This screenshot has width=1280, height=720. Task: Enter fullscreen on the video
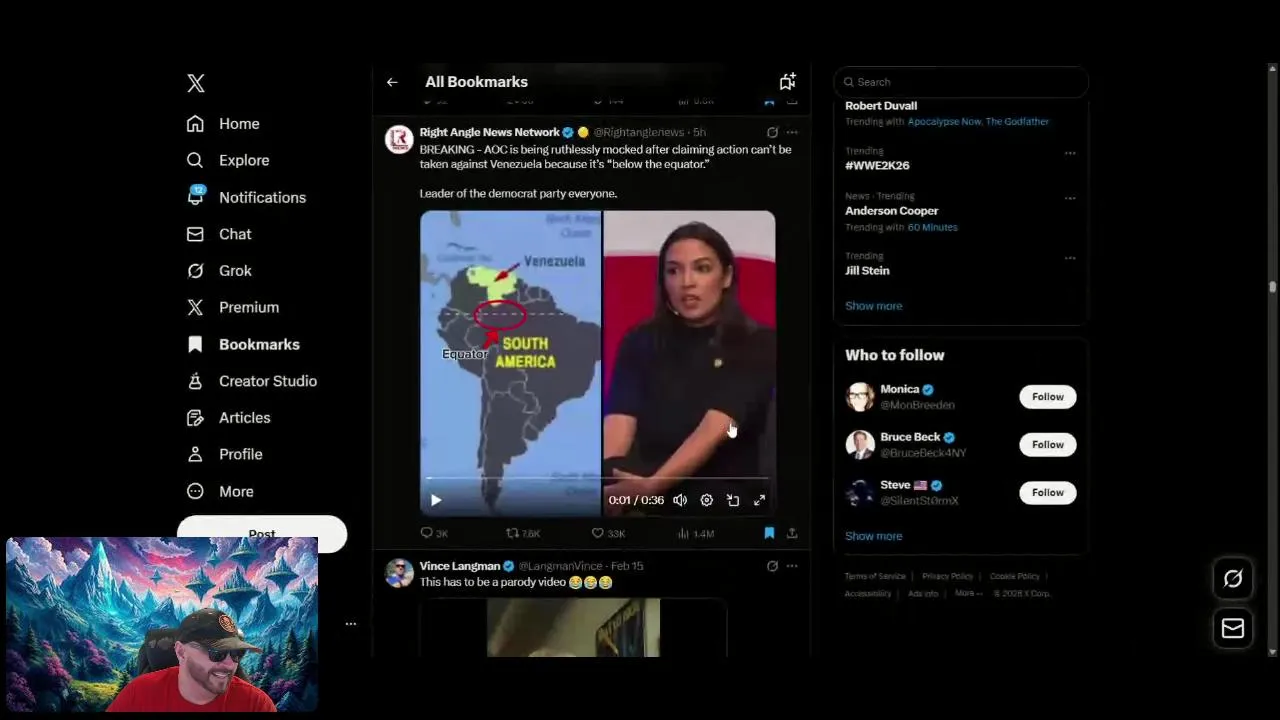pyautogui.click(x=759, y=500)
